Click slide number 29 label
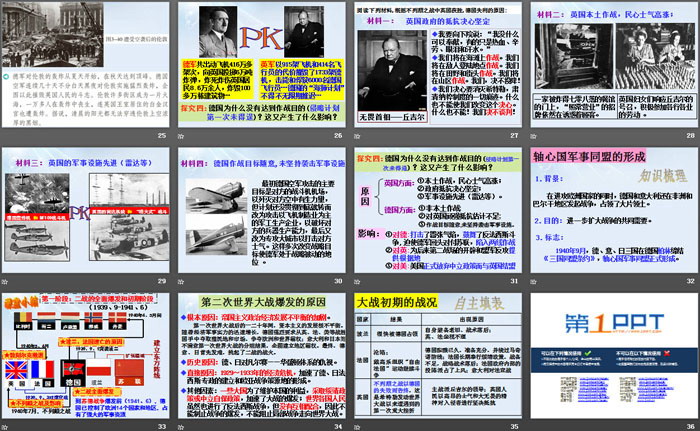 click(162, 281)
